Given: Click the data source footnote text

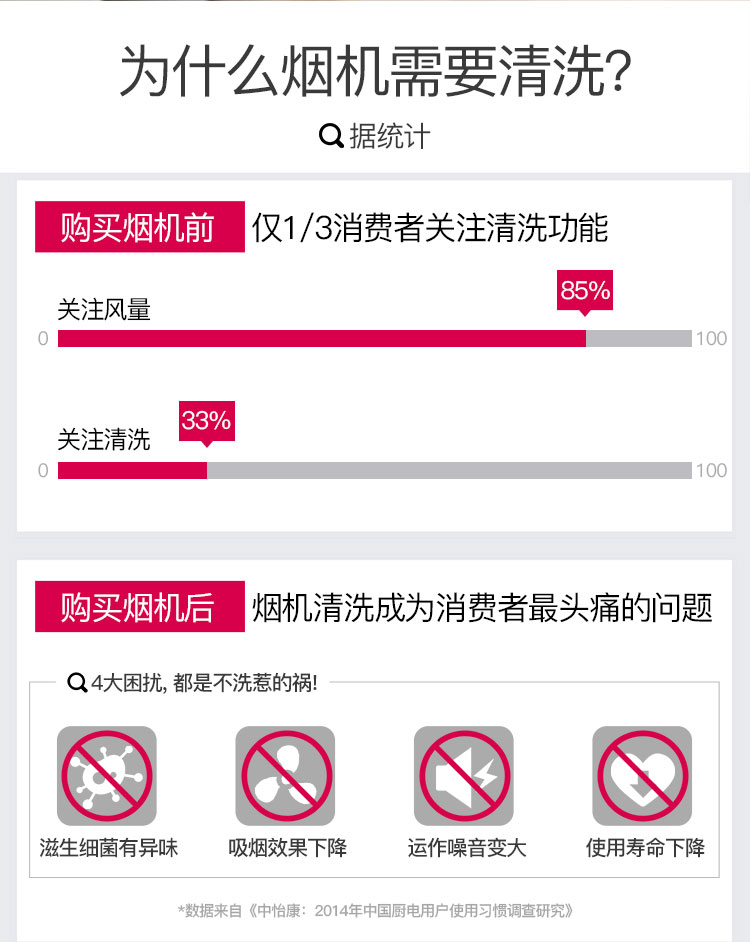Looking at the screenshot, I should [375, 911].
